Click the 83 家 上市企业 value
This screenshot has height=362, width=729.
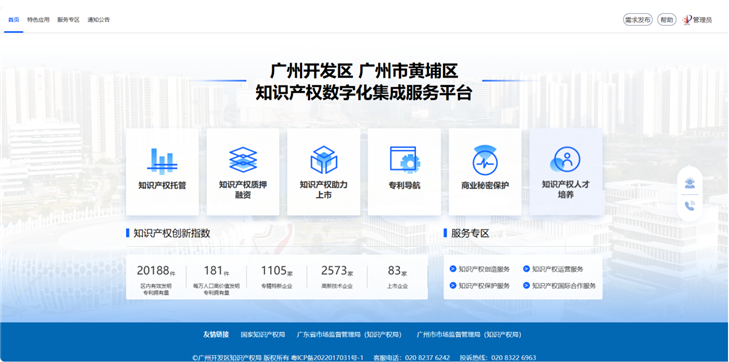398,271
